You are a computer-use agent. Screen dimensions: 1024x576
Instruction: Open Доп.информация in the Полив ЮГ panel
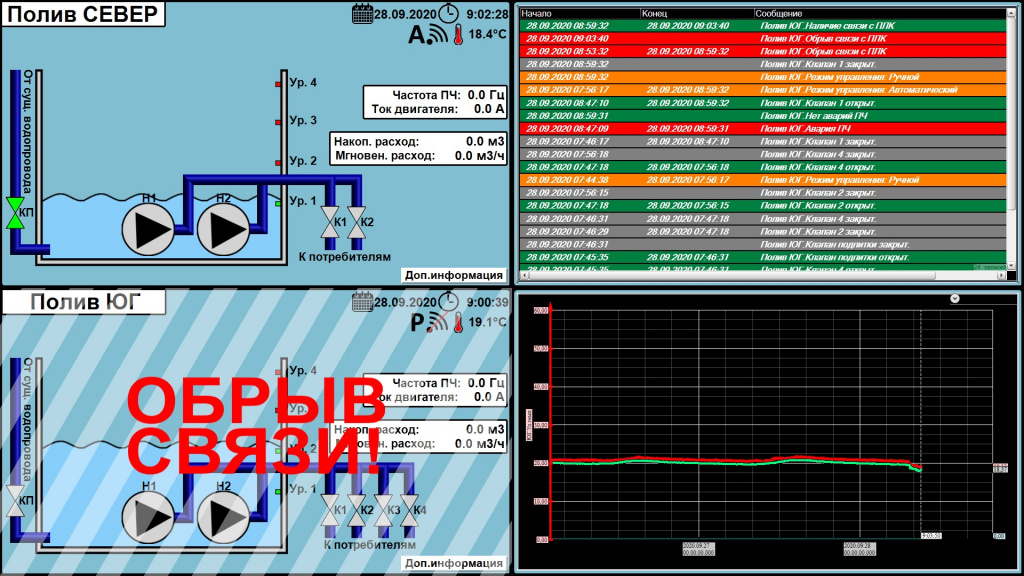tap(454, 563)
